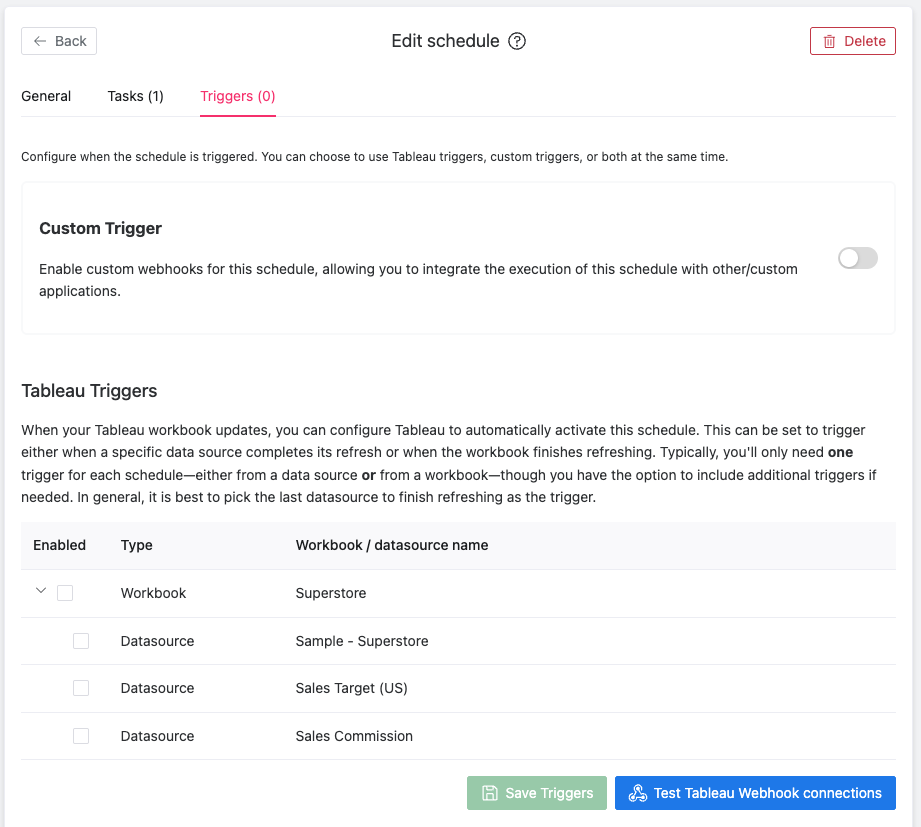Select the Sales Commission datasource checkbox

point(81,736)
